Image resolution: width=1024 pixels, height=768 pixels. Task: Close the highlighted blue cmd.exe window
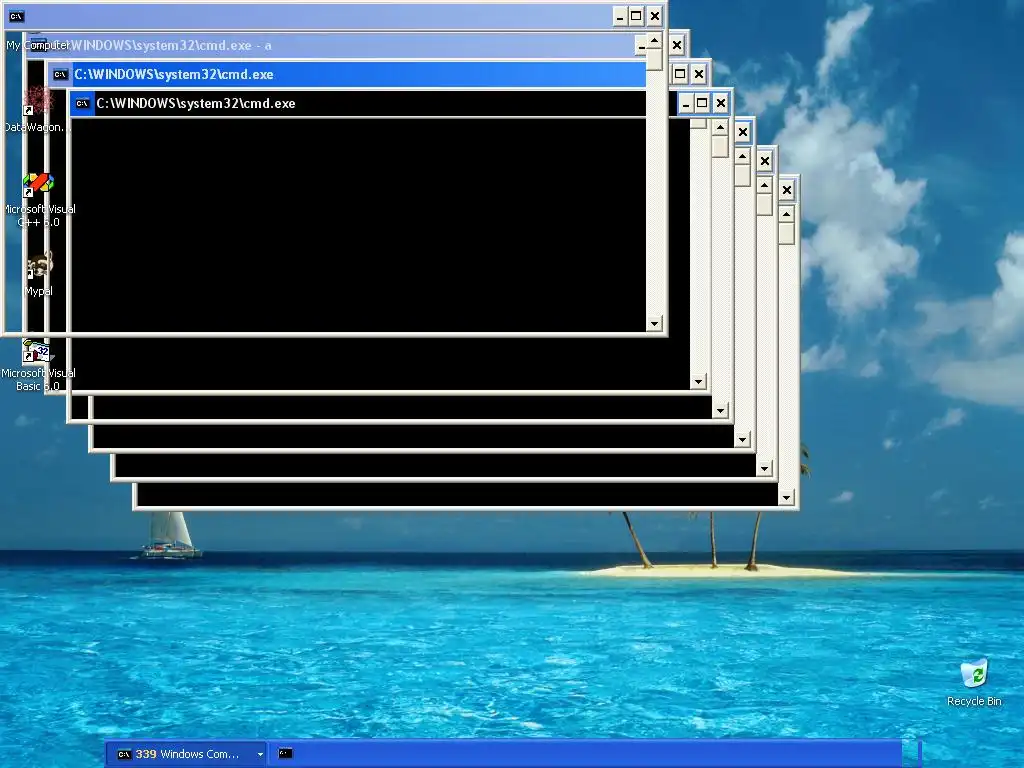pyautogui.click(x=699, y=74)
